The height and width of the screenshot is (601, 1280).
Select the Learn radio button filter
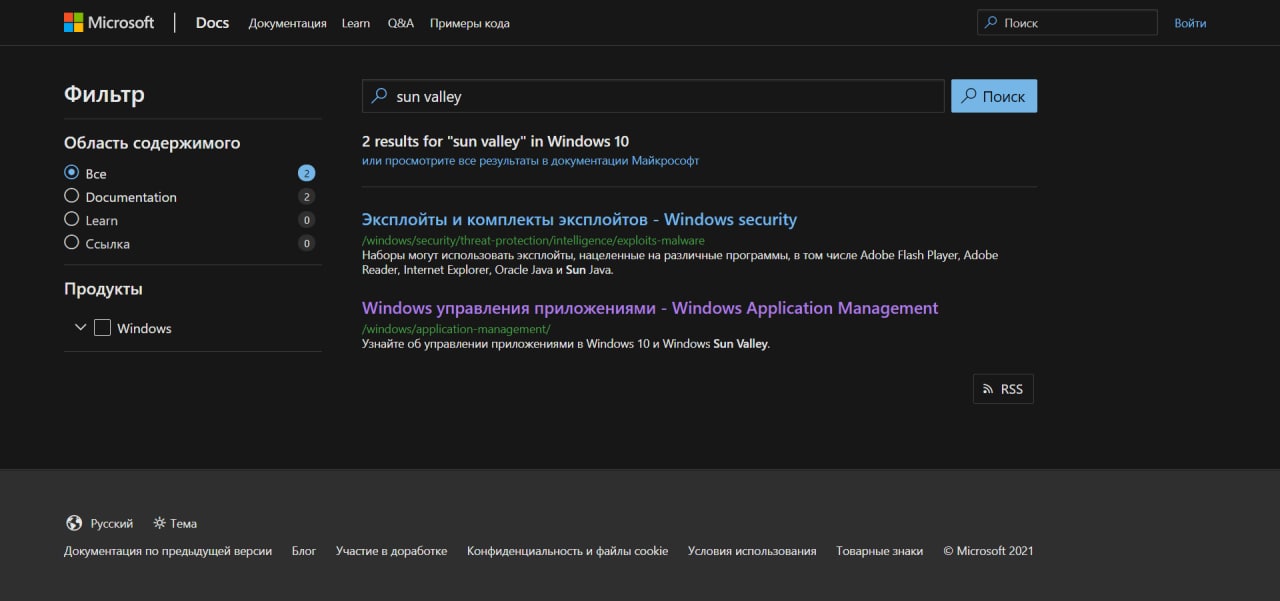pos(71,219)
